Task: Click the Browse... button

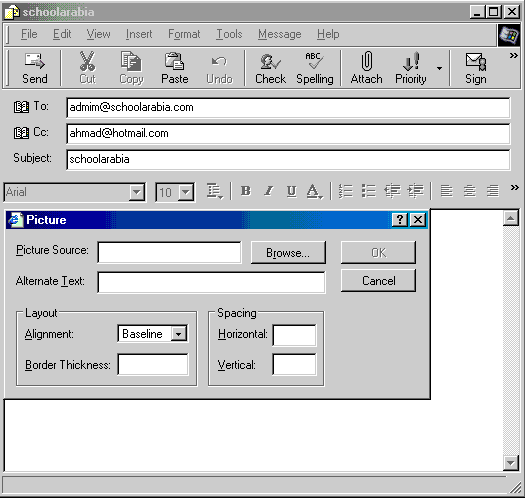Action: point(288,253)
